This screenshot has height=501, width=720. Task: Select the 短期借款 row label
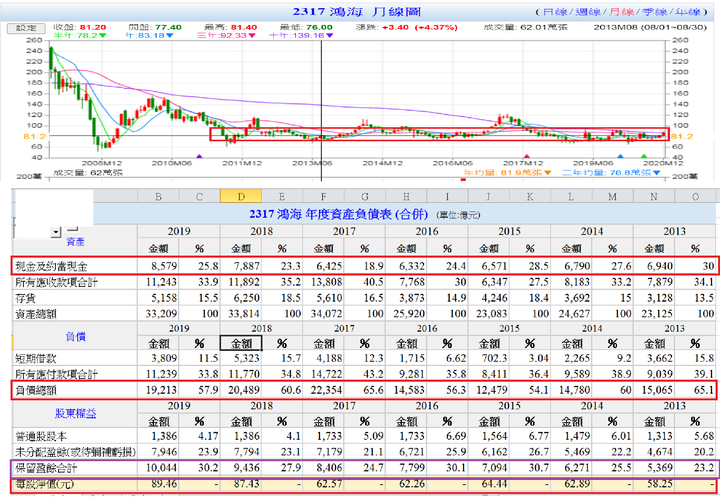coord(36,358)
